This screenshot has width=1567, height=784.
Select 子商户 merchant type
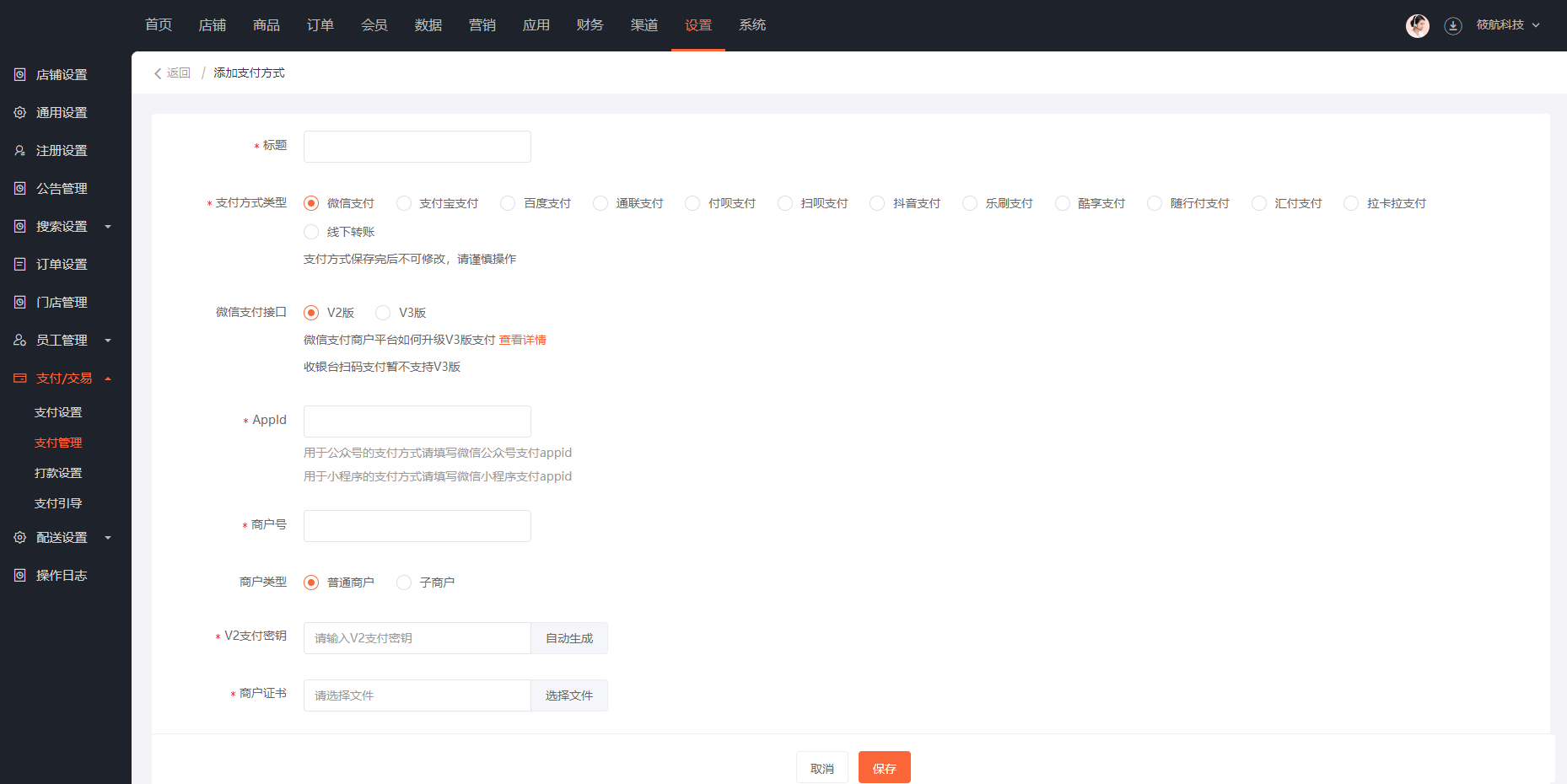point(404,583)
